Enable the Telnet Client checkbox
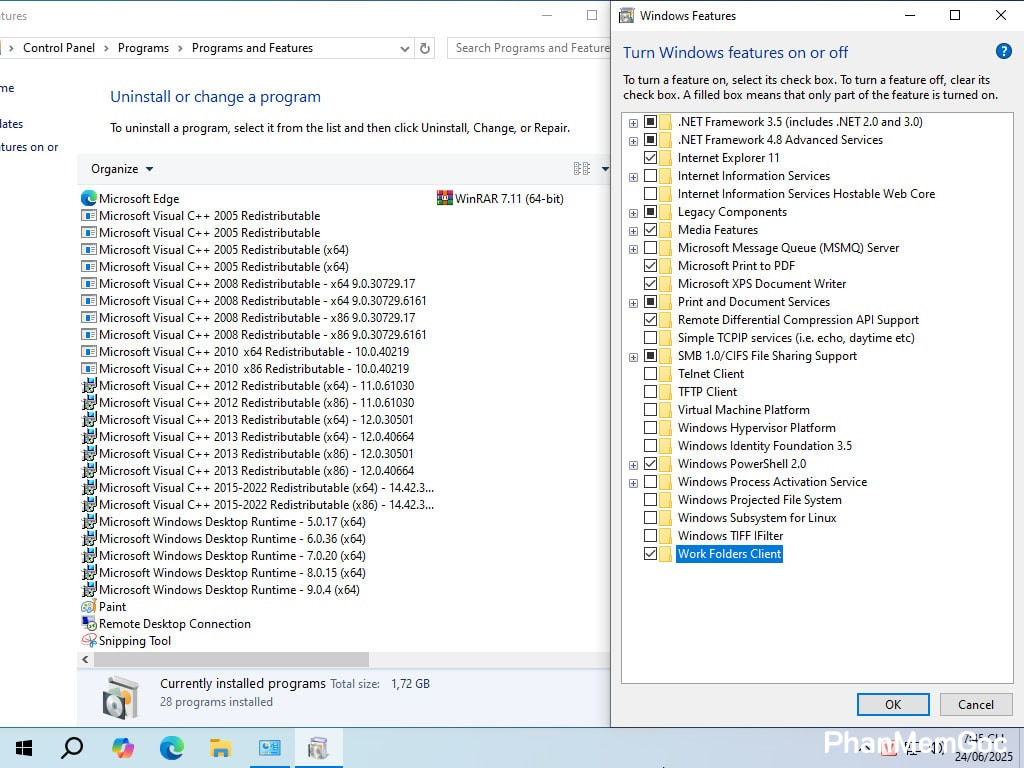The width and height of the screenshot is (1024, 768). (x=651, y=374)
